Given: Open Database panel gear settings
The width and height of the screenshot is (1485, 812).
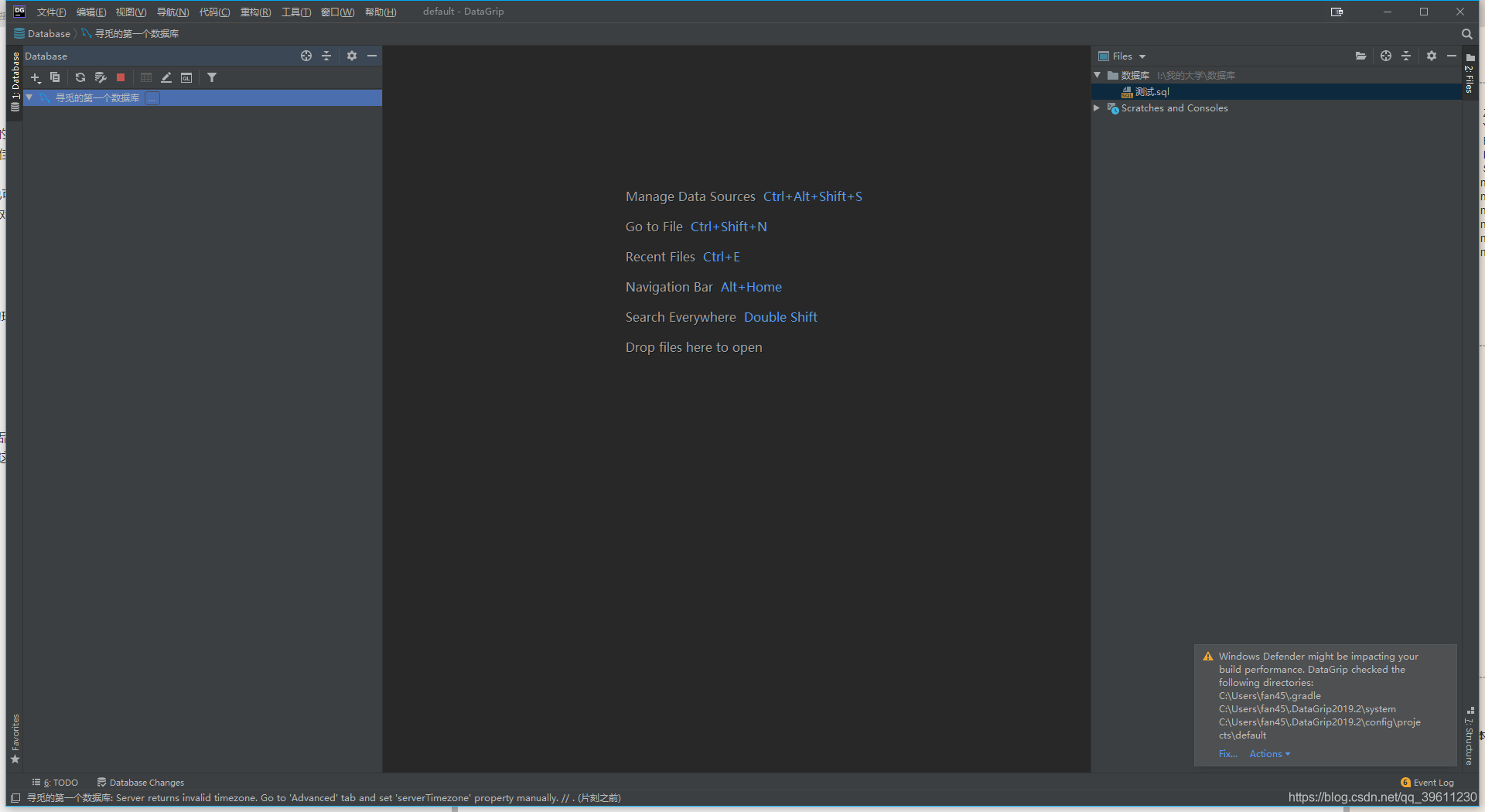Looking at the screenshot, I should (352, 56).
